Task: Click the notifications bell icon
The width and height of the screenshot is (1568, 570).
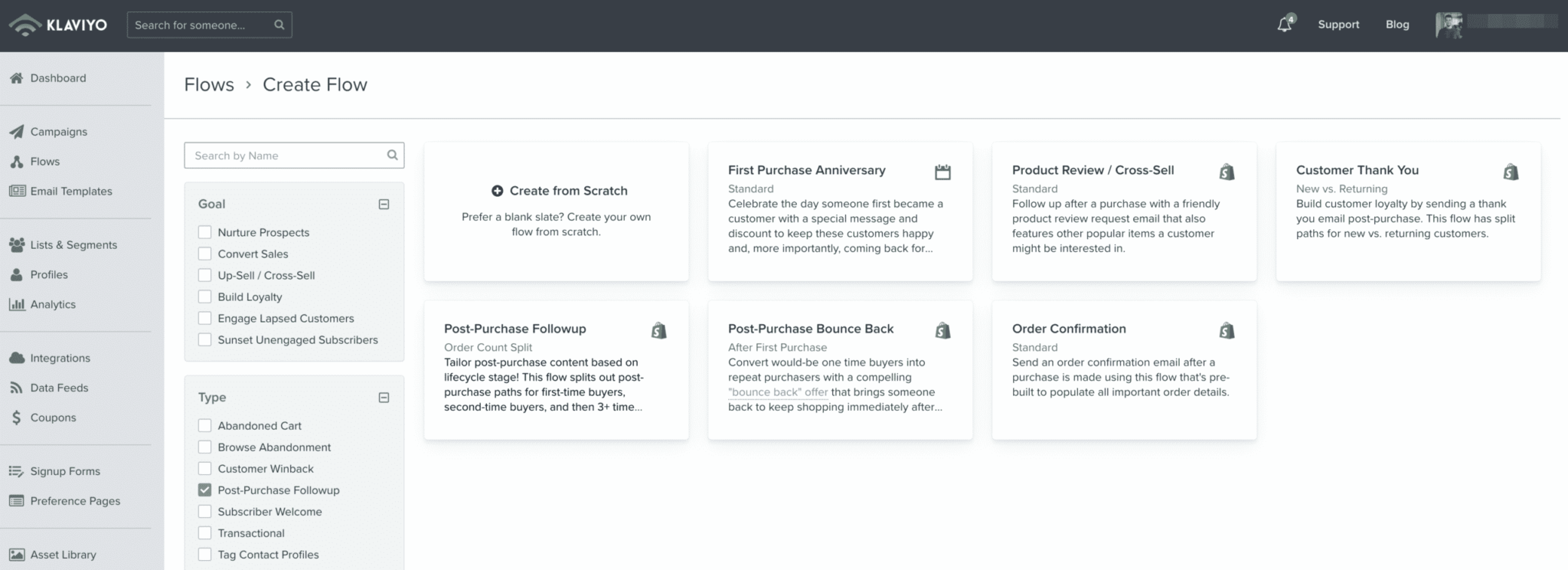Action: (x=1285, y=25)
